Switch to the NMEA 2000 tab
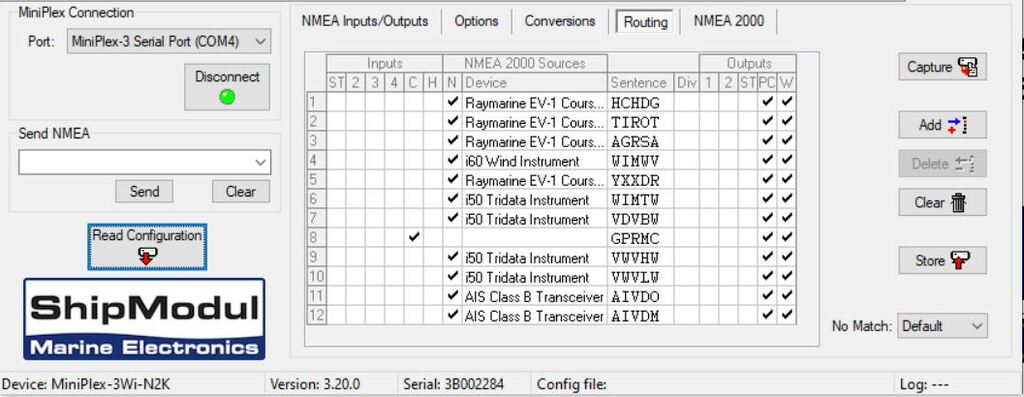Image resolution: width=1024 pixels, height=397 pixels. point(729,21)
